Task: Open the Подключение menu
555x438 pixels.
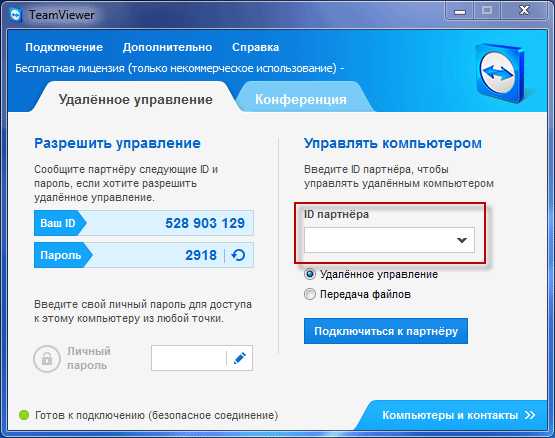Action: tap(64, 47)
